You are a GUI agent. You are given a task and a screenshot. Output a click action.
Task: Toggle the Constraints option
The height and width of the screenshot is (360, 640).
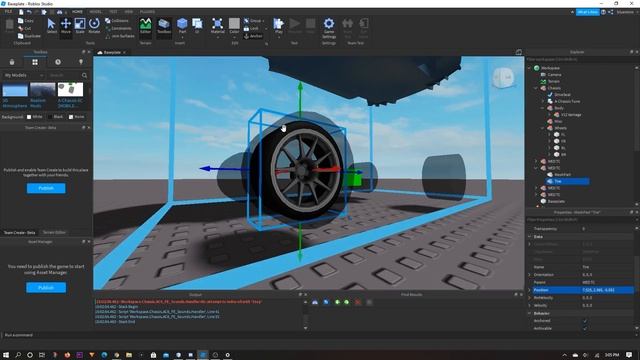pos(118,28)
